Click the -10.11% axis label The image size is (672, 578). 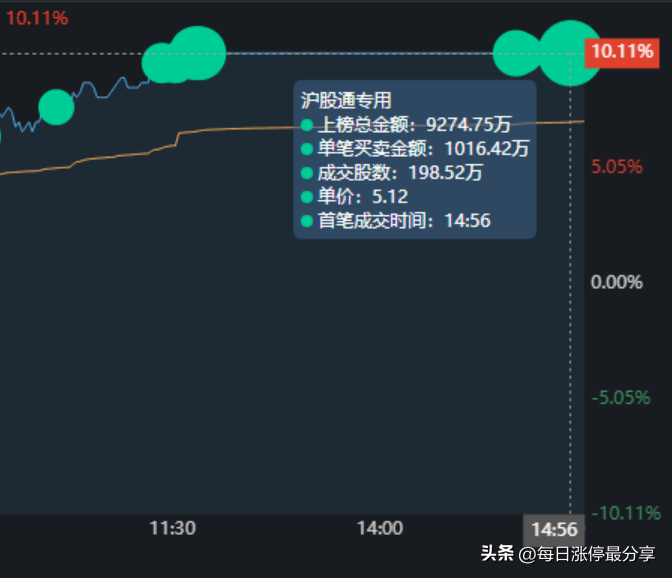(626, 513)
